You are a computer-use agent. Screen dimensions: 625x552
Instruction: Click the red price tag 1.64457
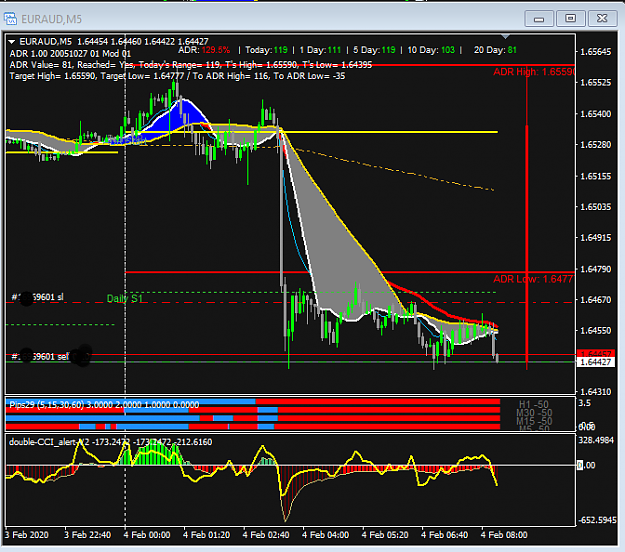[596, 354]
